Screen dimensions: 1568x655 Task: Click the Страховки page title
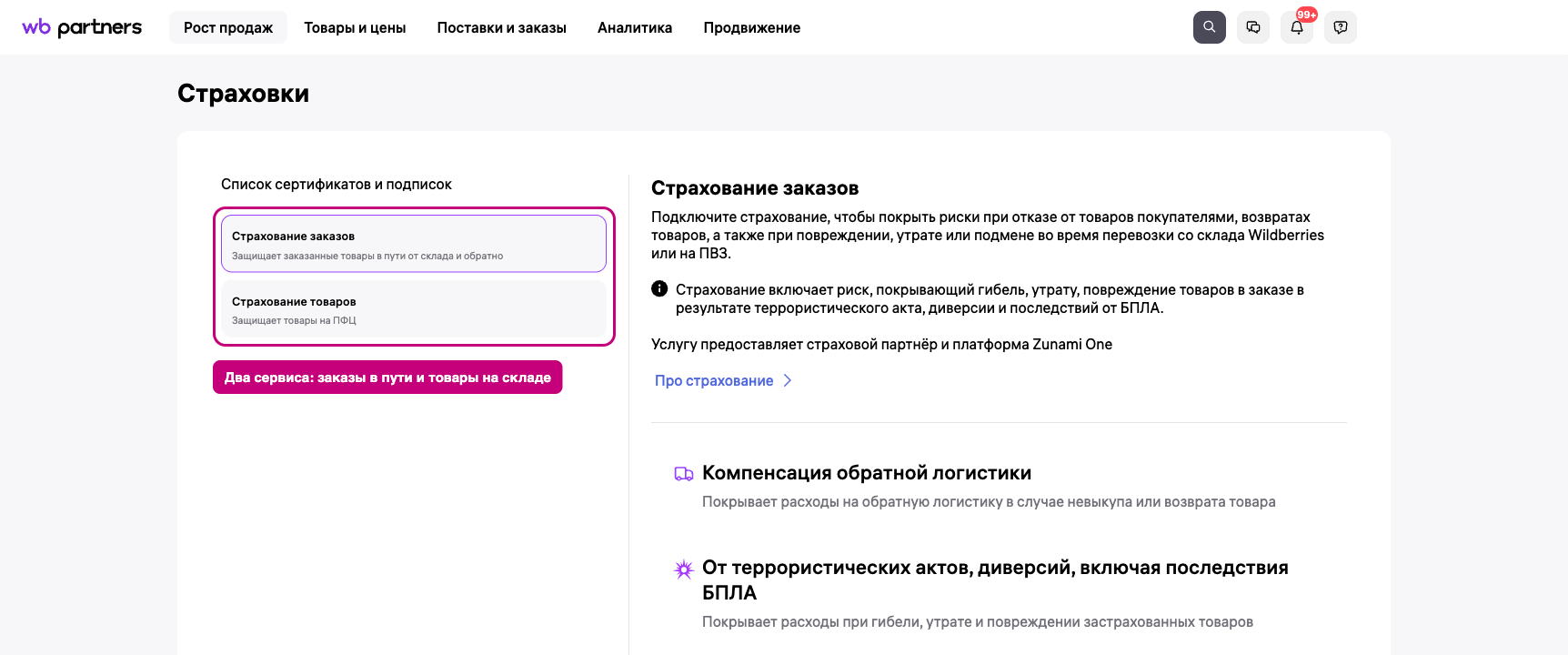point(244,94)
